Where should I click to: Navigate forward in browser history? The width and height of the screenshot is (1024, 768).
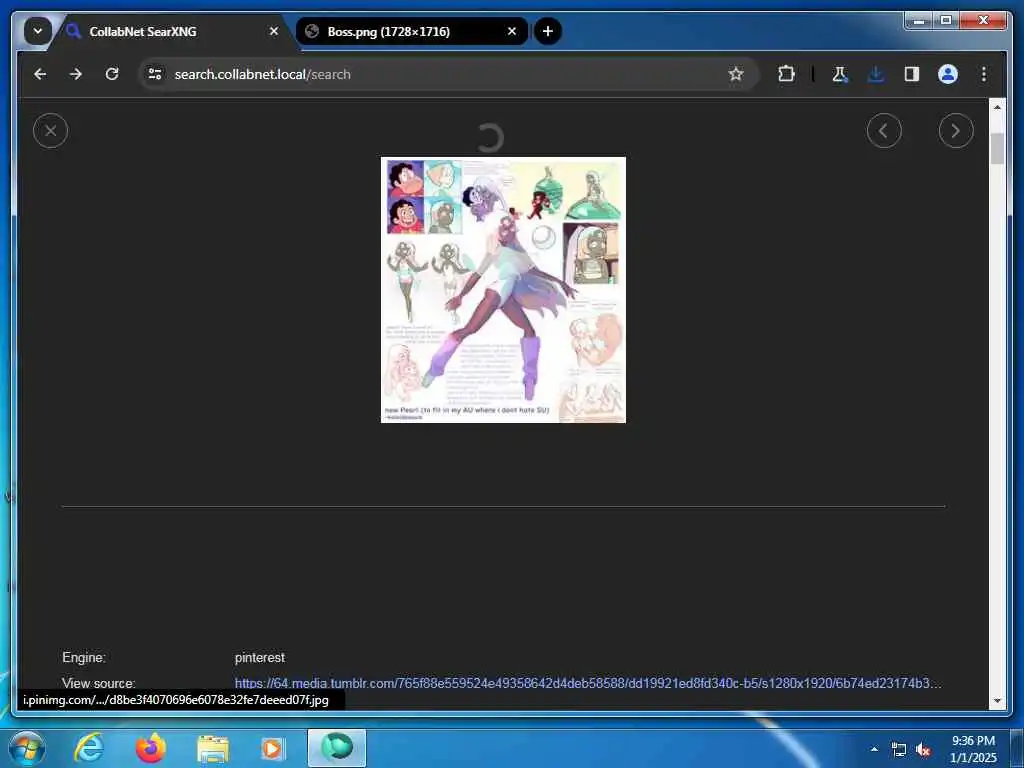click(x=76, y=74)
